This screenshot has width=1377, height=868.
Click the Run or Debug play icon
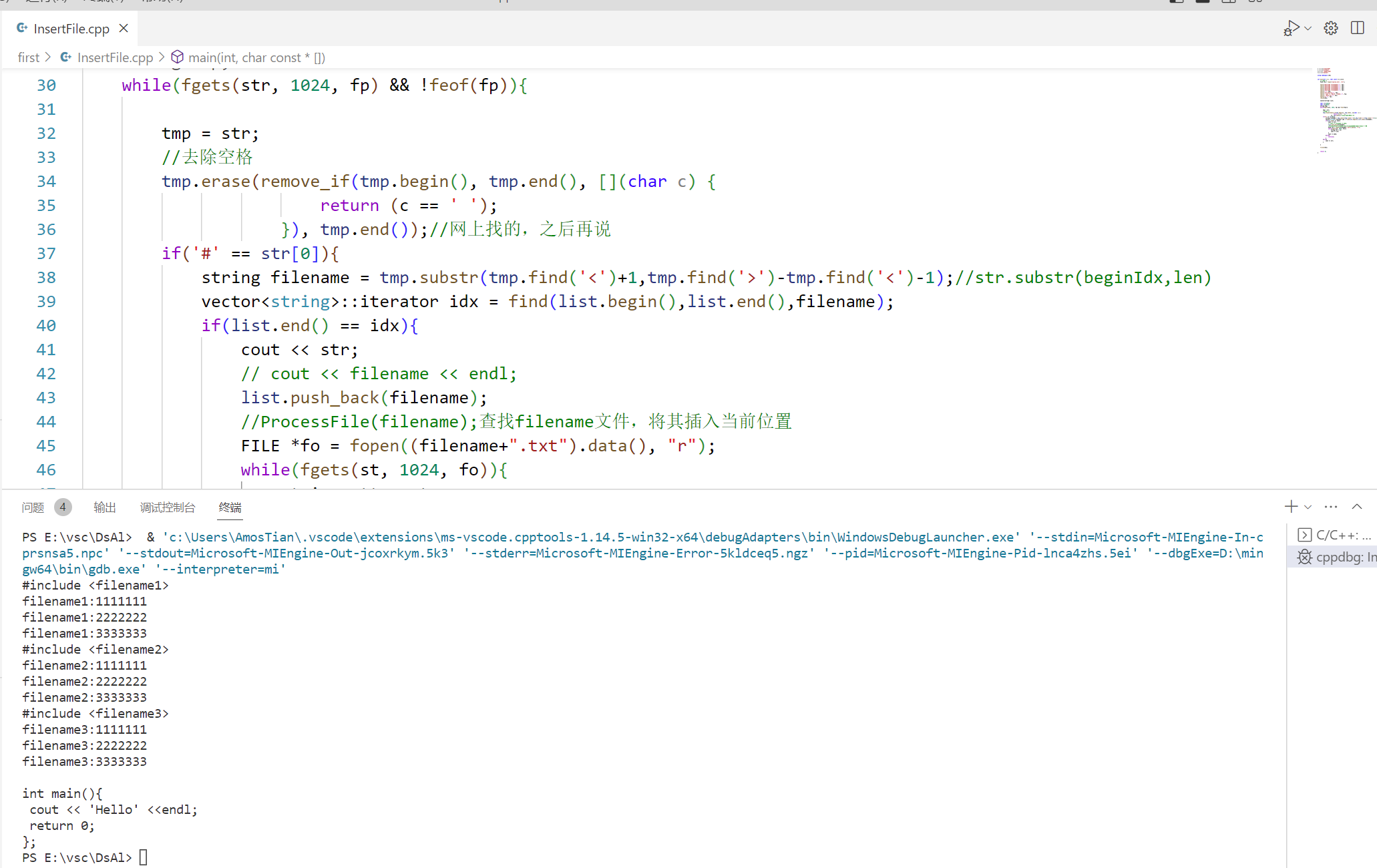[1291, 28]
